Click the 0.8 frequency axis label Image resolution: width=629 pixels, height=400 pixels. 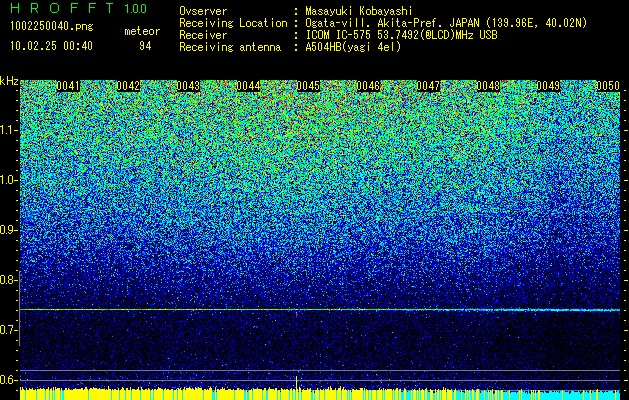click(x=8, y=280)
